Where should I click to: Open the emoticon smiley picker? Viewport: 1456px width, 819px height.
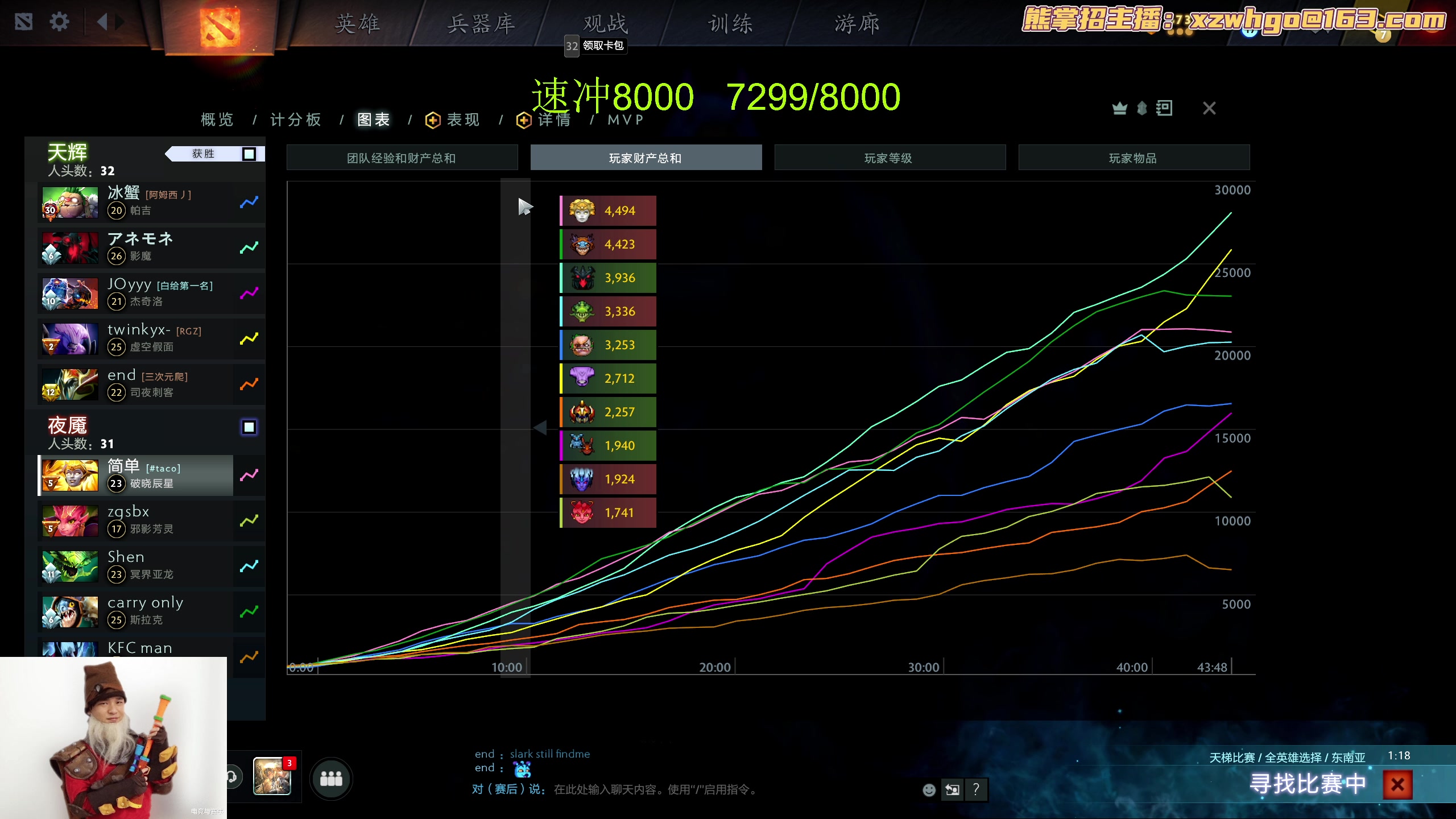click(929, 790)
